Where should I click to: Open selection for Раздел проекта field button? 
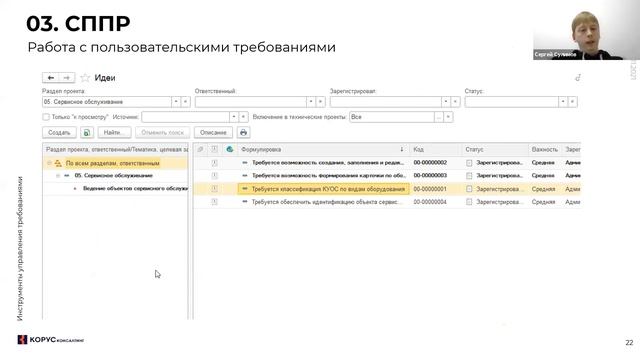click(185, 102)
